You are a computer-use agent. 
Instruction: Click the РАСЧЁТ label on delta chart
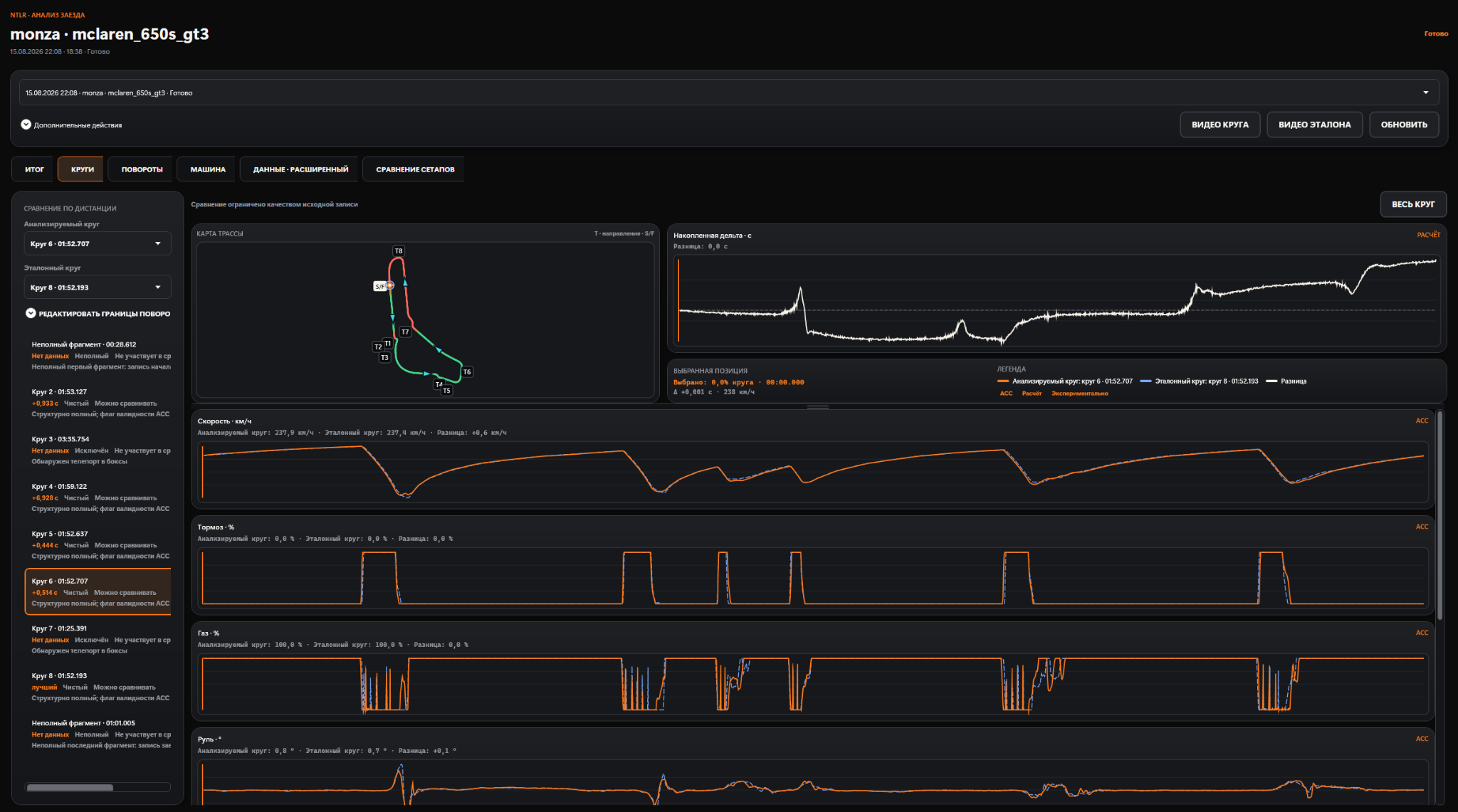click(1428, 235)
